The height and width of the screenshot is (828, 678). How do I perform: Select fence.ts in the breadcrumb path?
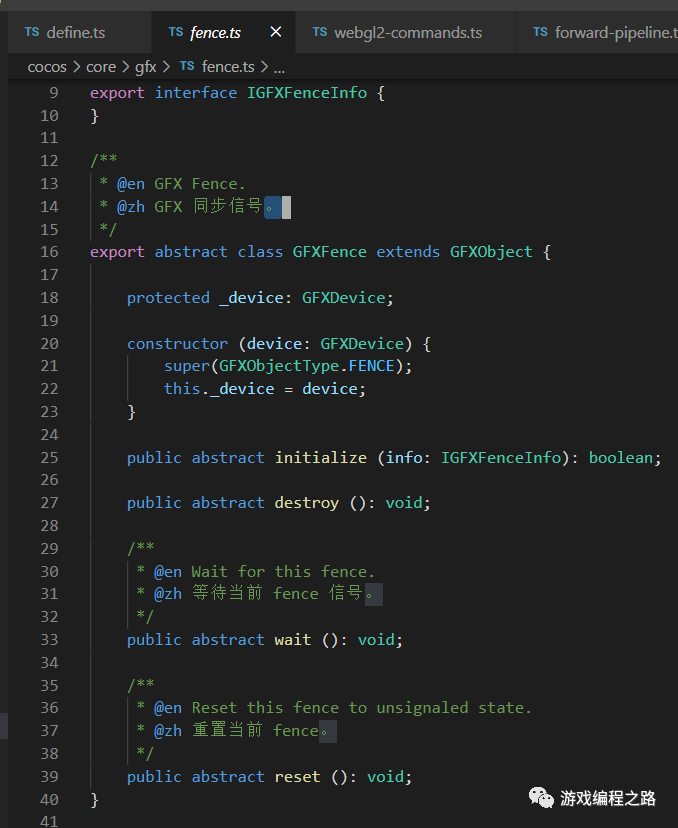(x=228, y=67)
